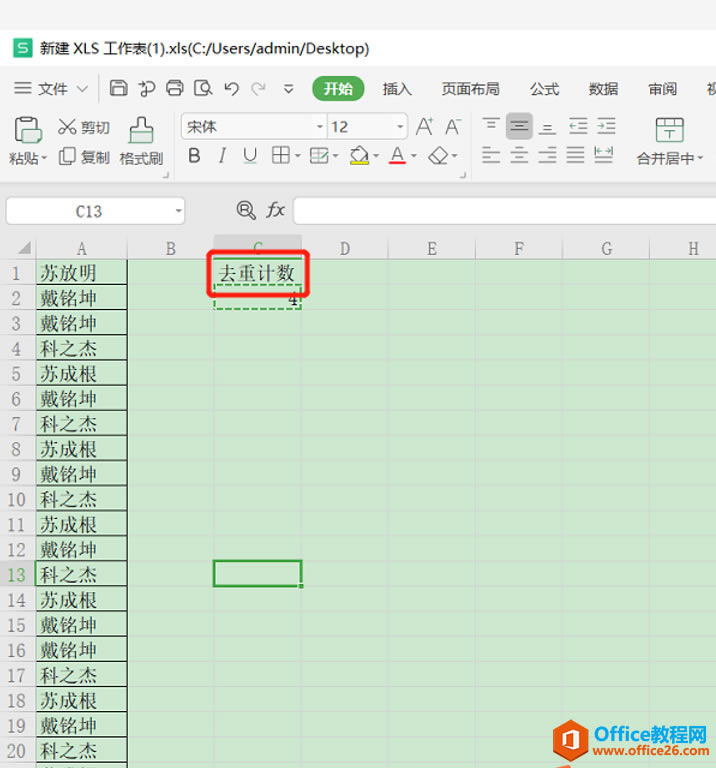The image size is (716, 768).
Task: Open the Name Box C13 dropdown
Action: pyautogui.click(x=178, y=211)
